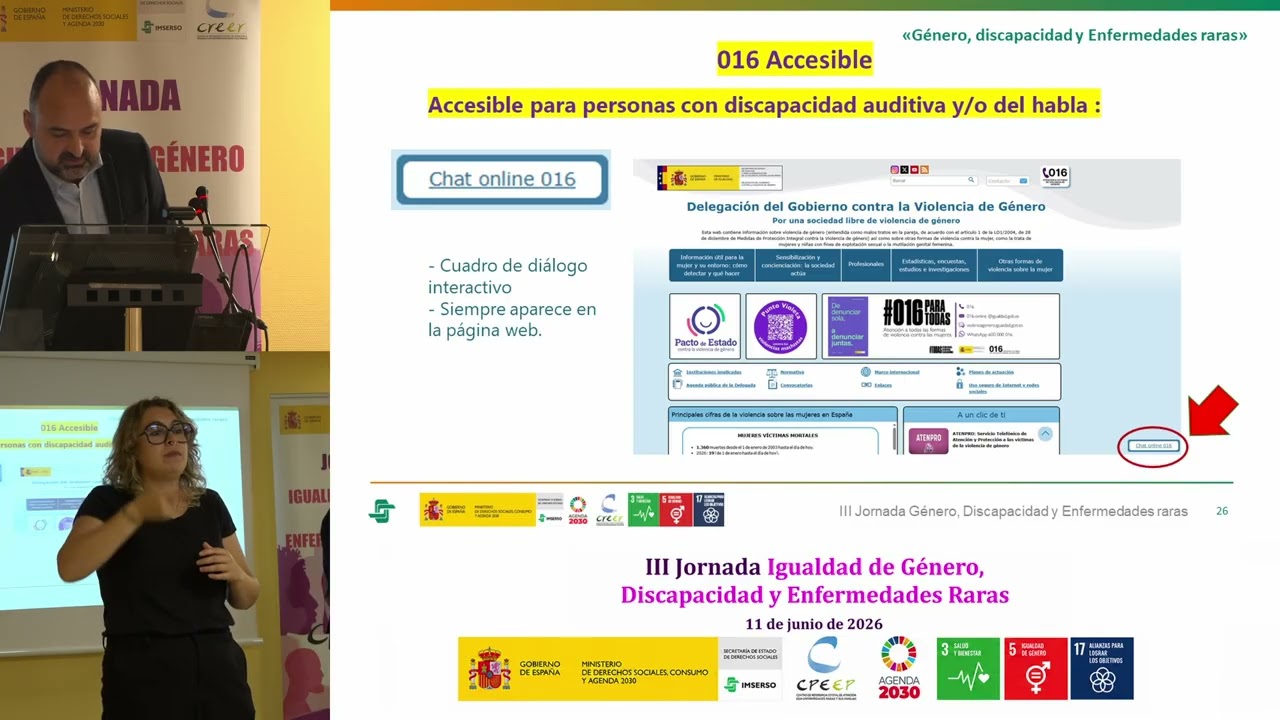Click into the Contacto field
Screen dimensions: 1280x720
pos(1008,181)
